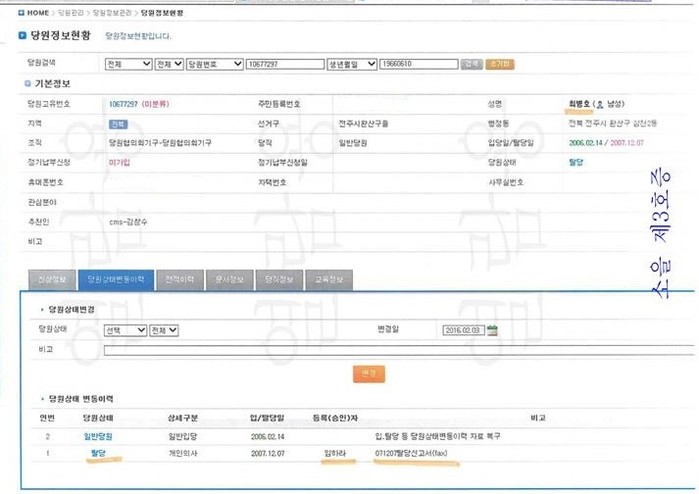Open the 선택 dropdown for 당원상태

[126, 330]
